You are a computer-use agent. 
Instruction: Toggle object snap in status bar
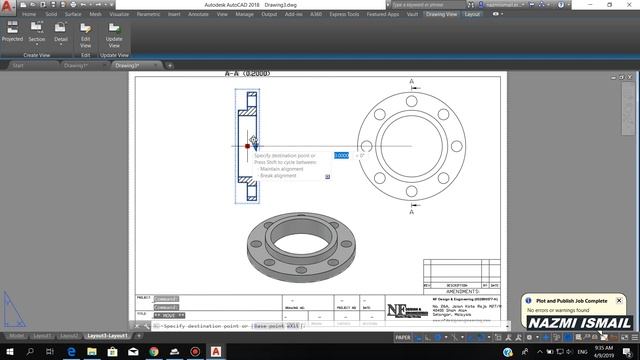coord(480,338)
